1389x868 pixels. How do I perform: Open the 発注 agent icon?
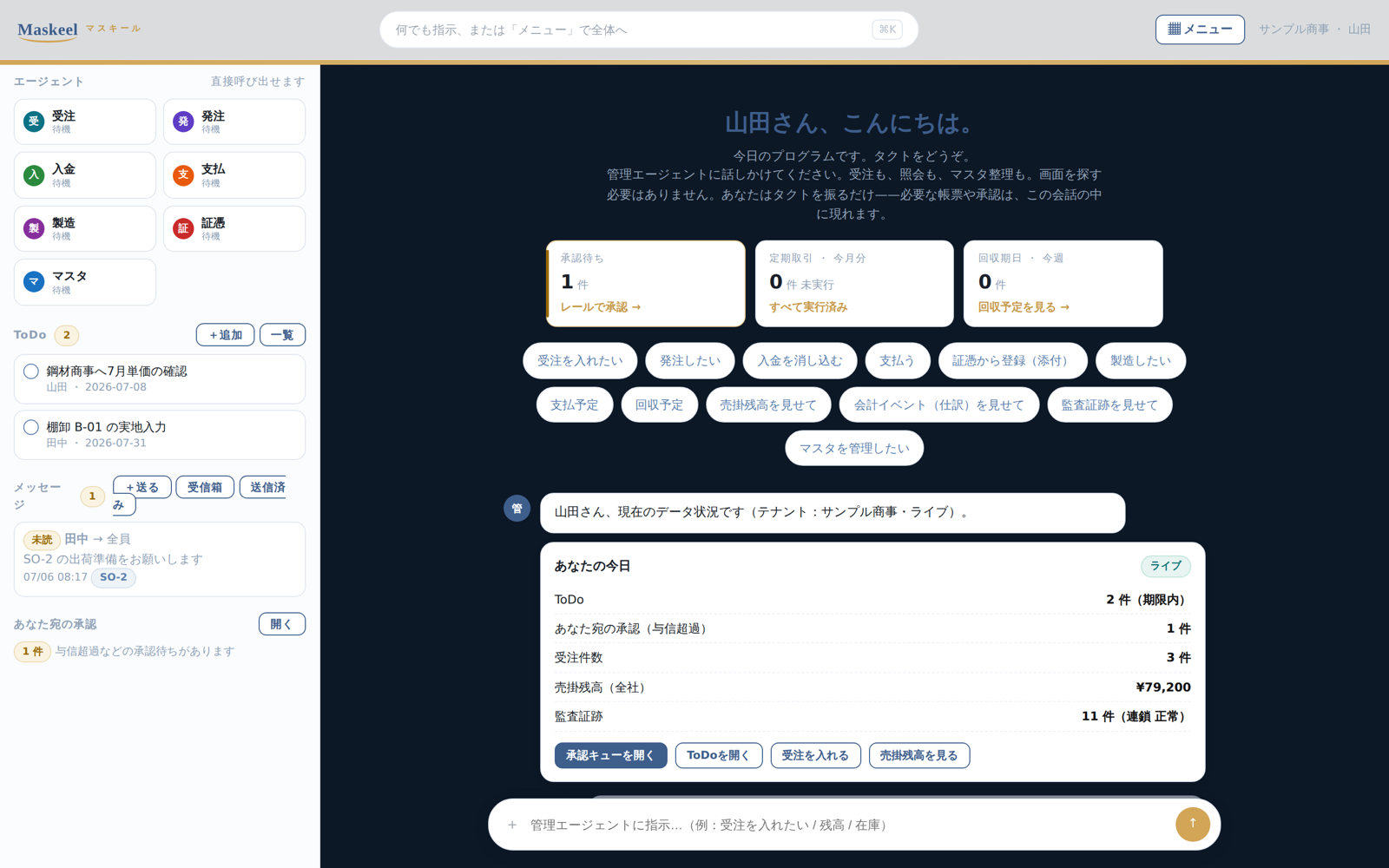pos(183,122)
